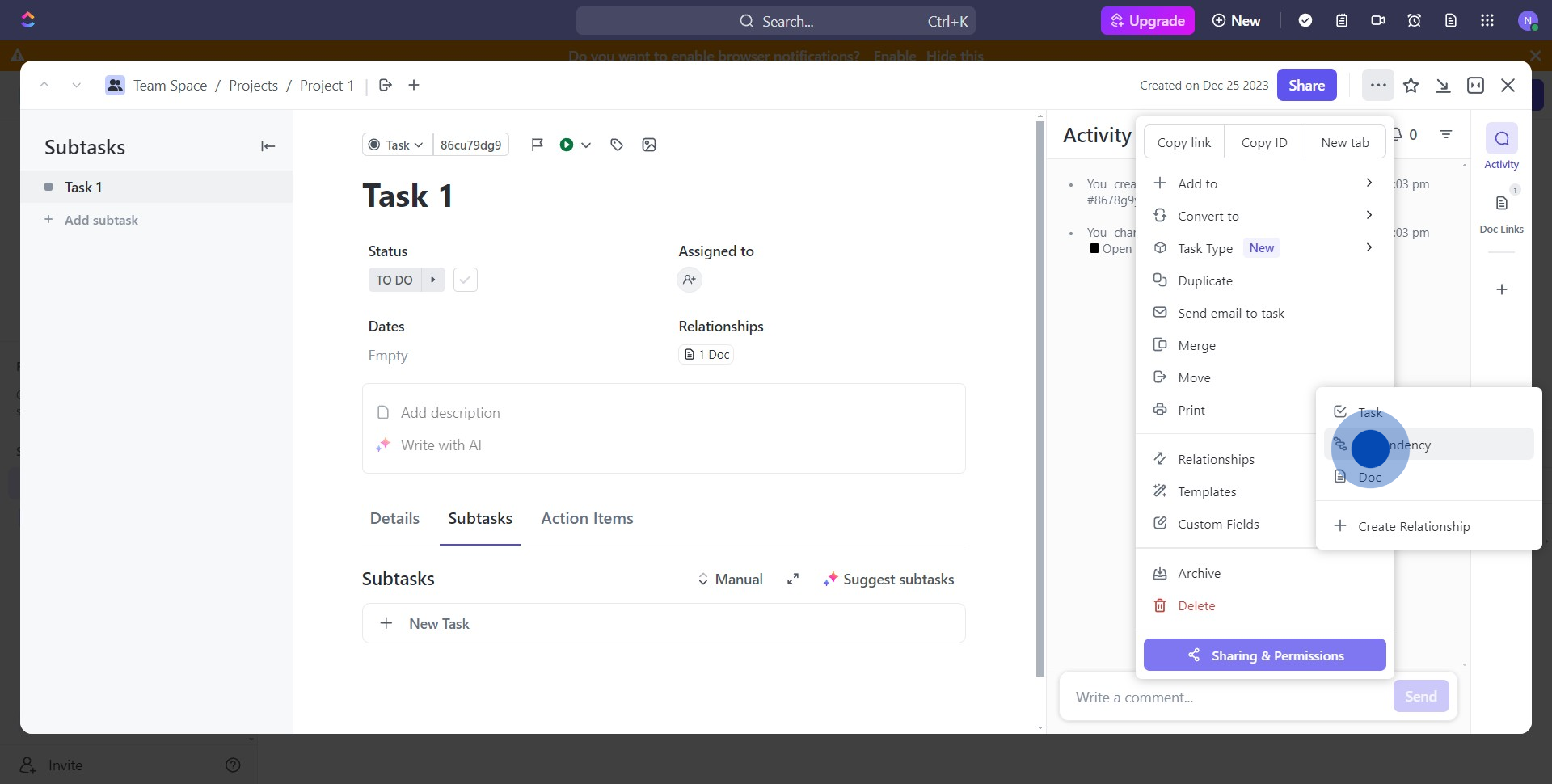Viewport: 1552px width, 784px height.
Task: Open the Manual sort dropdown
Action: [x=730, y=580]
